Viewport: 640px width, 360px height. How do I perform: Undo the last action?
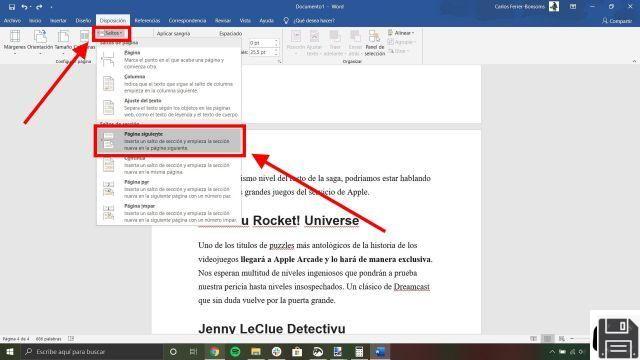pyautogui.click(x=24, y=7)
